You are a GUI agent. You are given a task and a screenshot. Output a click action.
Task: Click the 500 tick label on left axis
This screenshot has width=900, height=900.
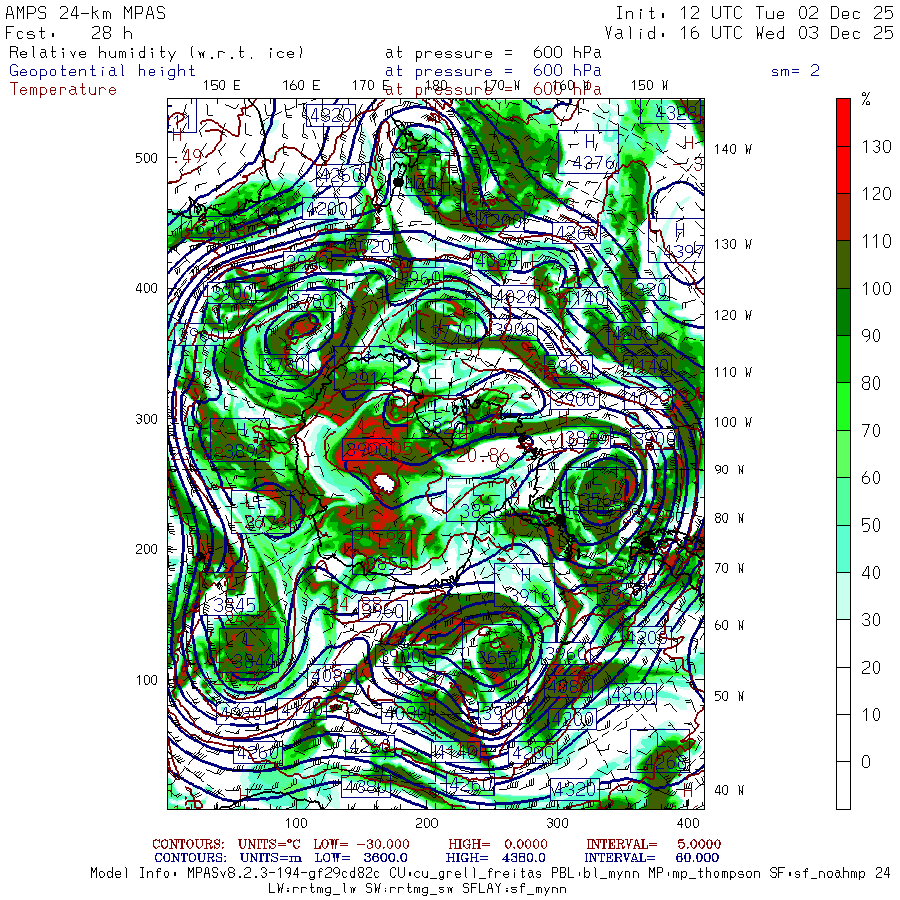[146, 158]
